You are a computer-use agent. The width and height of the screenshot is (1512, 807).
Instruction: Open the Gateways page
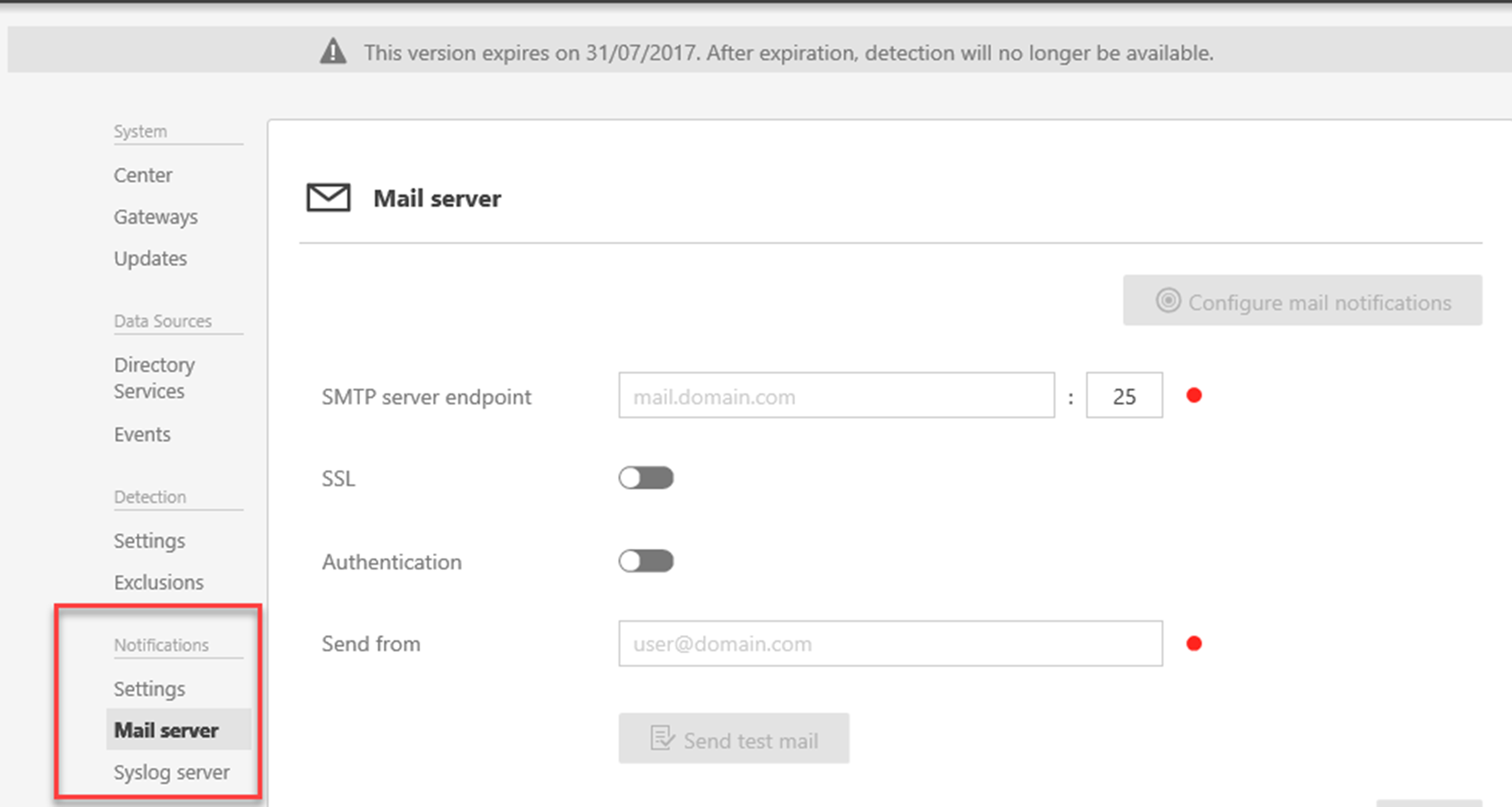click(x=155, y=217)
